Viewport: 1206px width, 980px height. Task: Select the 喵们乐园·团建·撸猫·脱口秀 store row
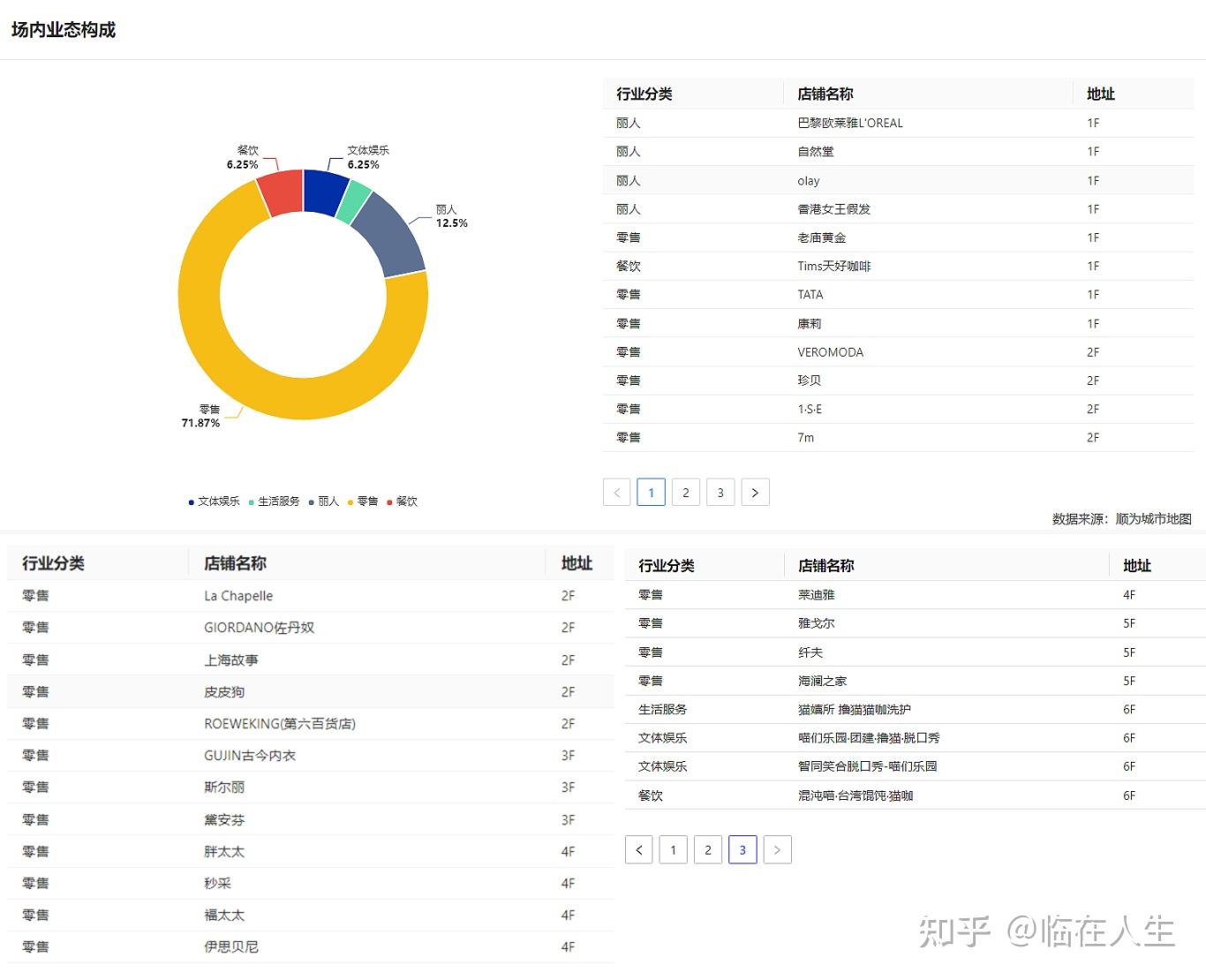click(916, 737)
